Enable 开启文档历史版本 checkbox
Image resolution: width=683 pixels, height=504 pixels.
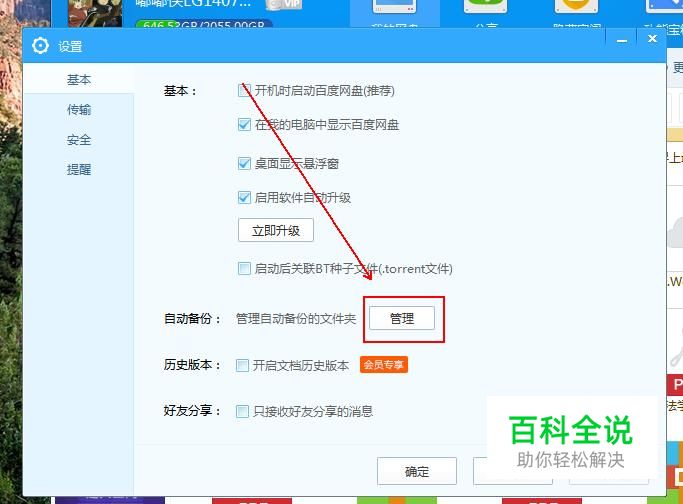tap(242, 365)
